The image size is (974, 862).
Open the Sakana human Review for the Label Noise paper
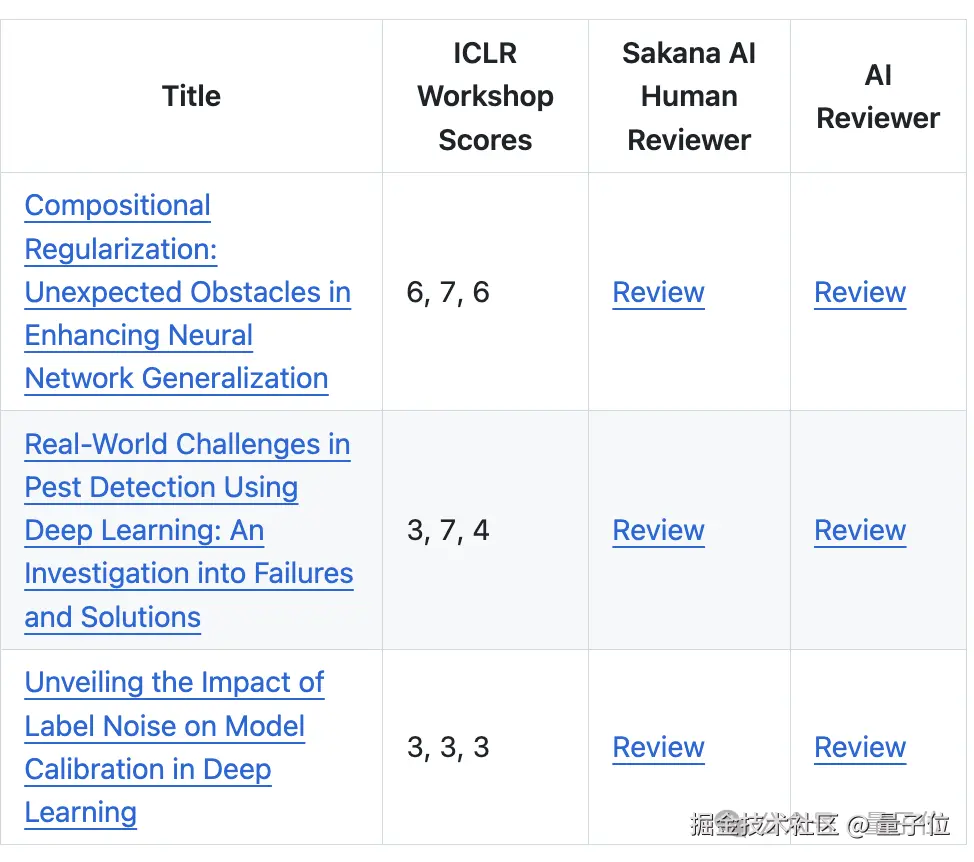tap(658, 747)
